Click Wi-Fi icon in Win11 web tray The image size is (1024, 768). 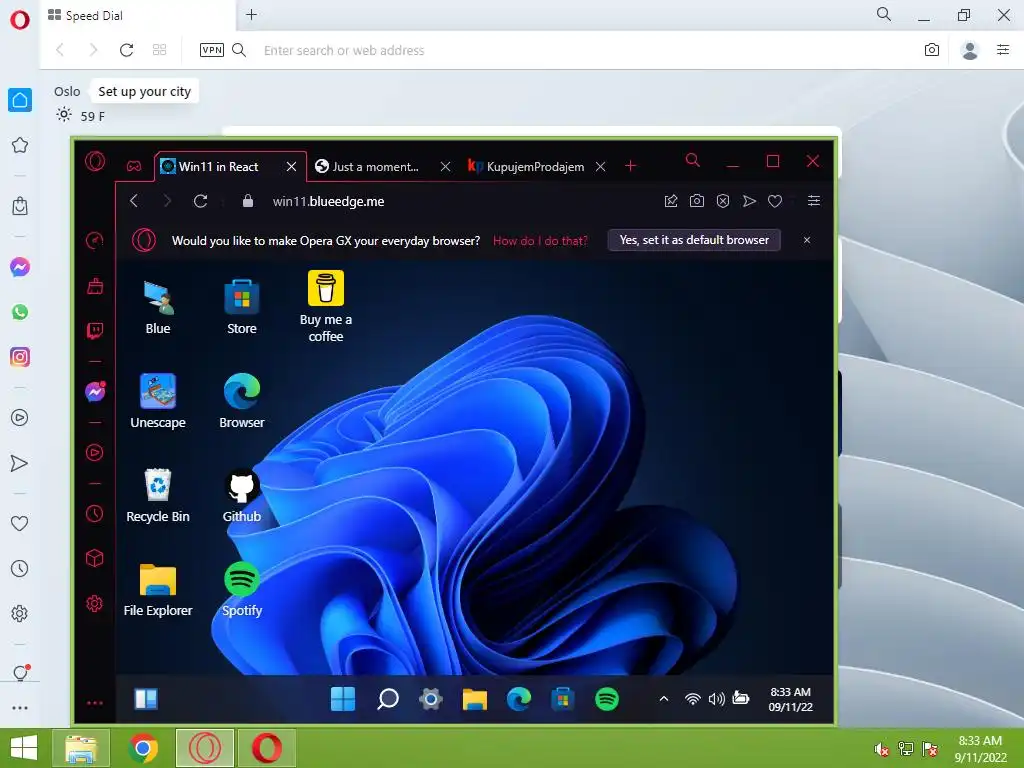[x=692, y=699]
